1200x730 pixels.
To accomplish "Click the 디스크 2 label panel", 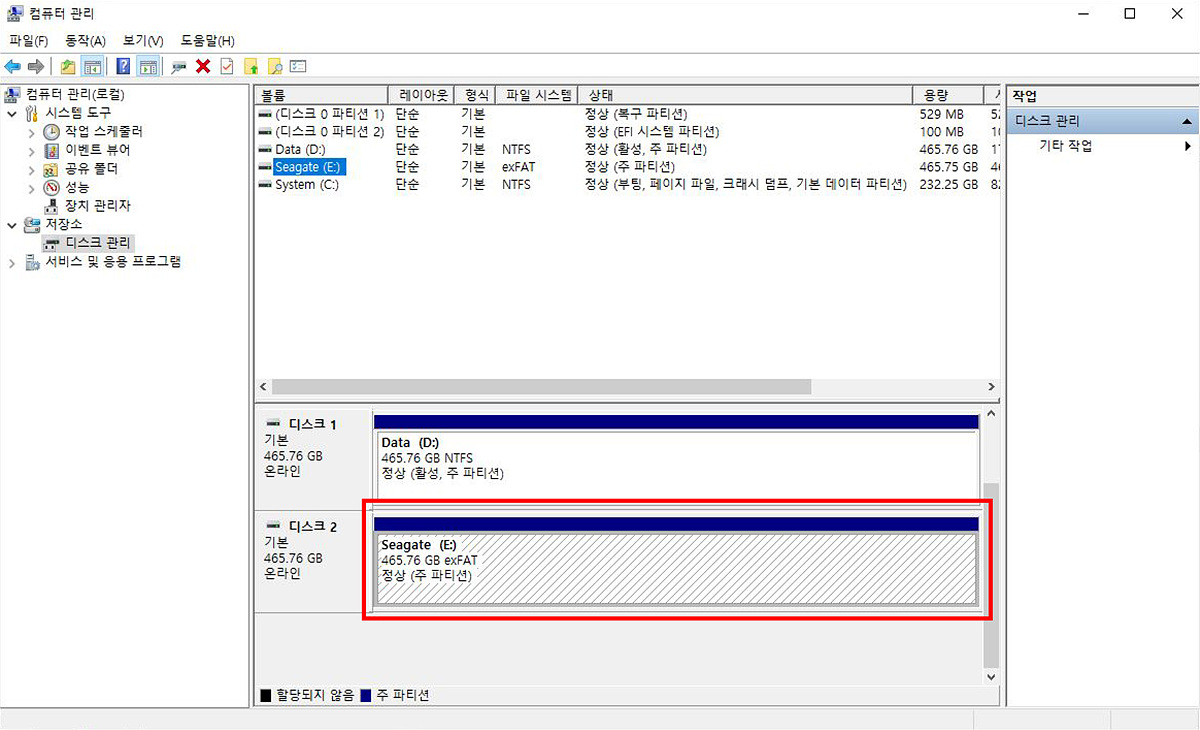I will point(313,560).
